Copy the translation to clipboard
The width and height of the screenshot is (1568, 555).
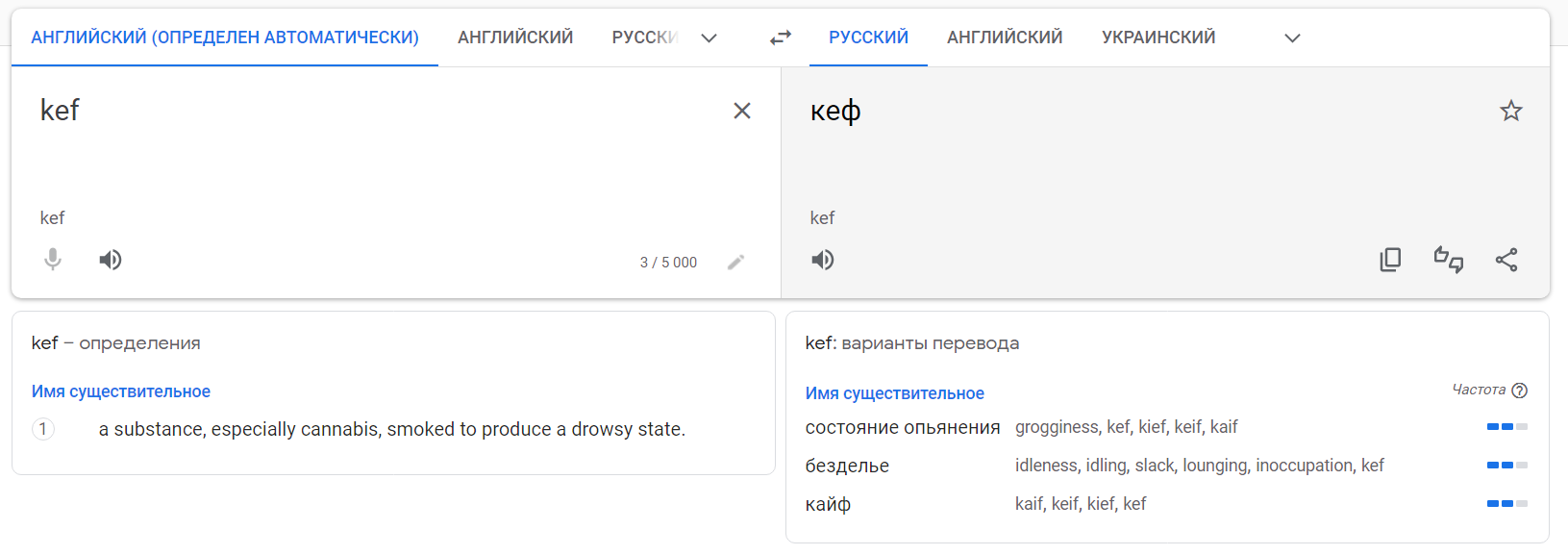pos(1390,260)
